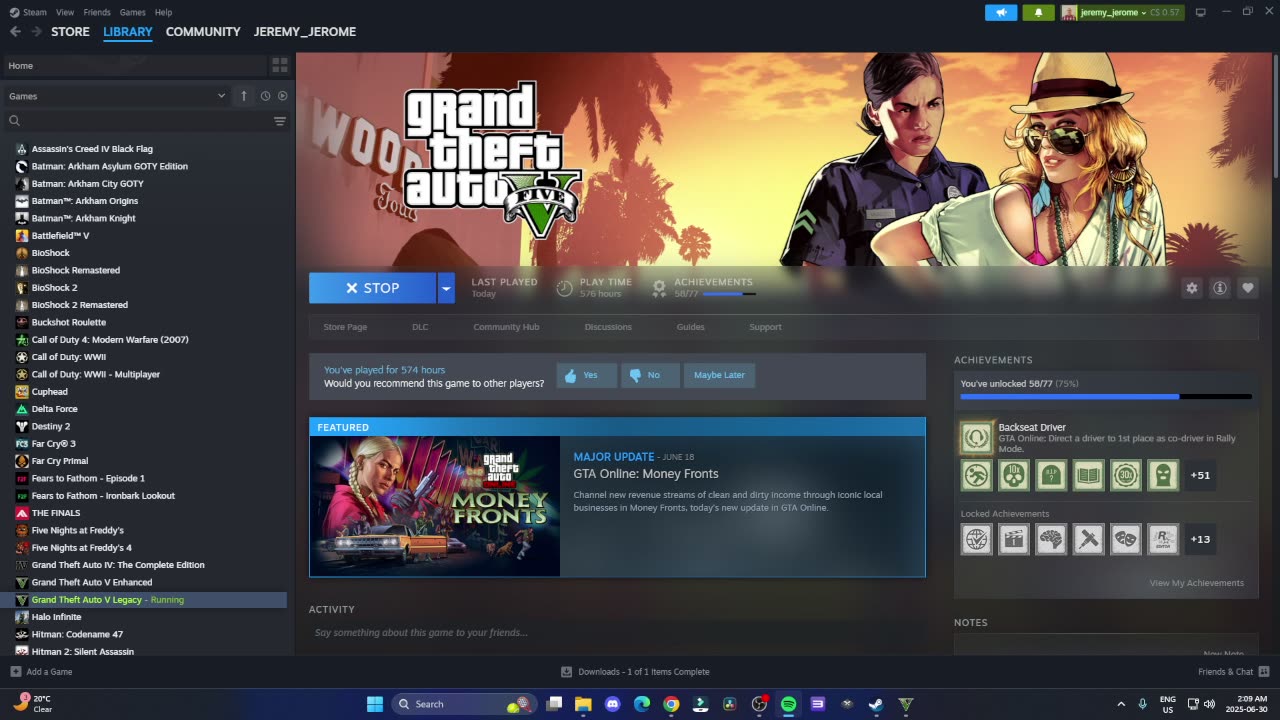The height and width of the screenshot is (720, 1280).
Task: Open Friends & Chat
Action: (x=1233, y=672)
